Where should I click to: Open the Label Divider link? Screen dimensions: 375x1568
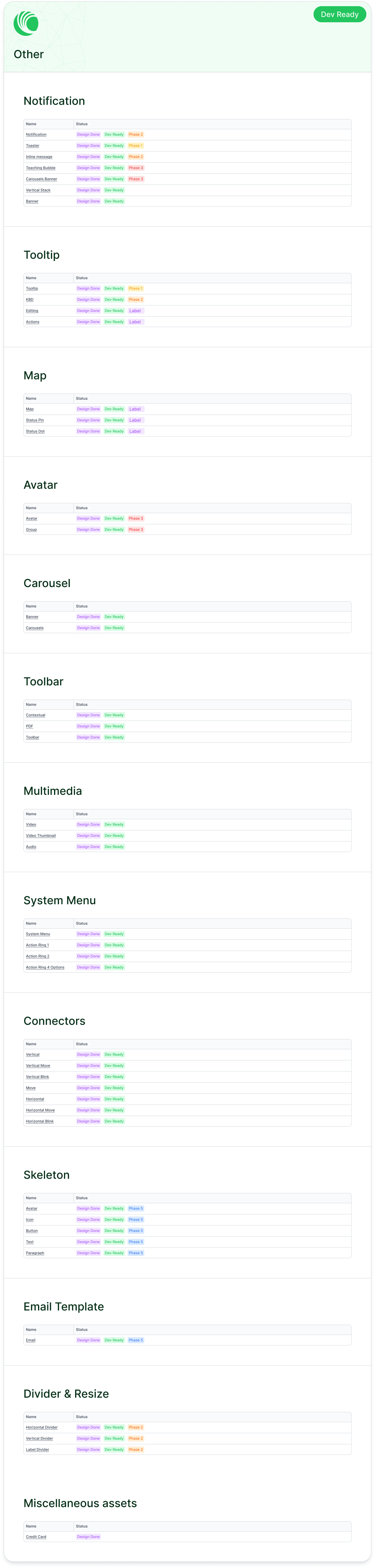click(38, 1450)
